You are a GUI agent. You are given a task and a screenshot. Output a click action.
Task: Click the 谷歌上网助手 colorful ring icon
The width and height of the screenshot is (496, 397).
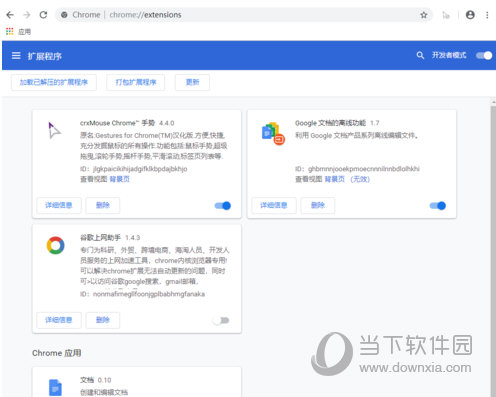(56, 245)
